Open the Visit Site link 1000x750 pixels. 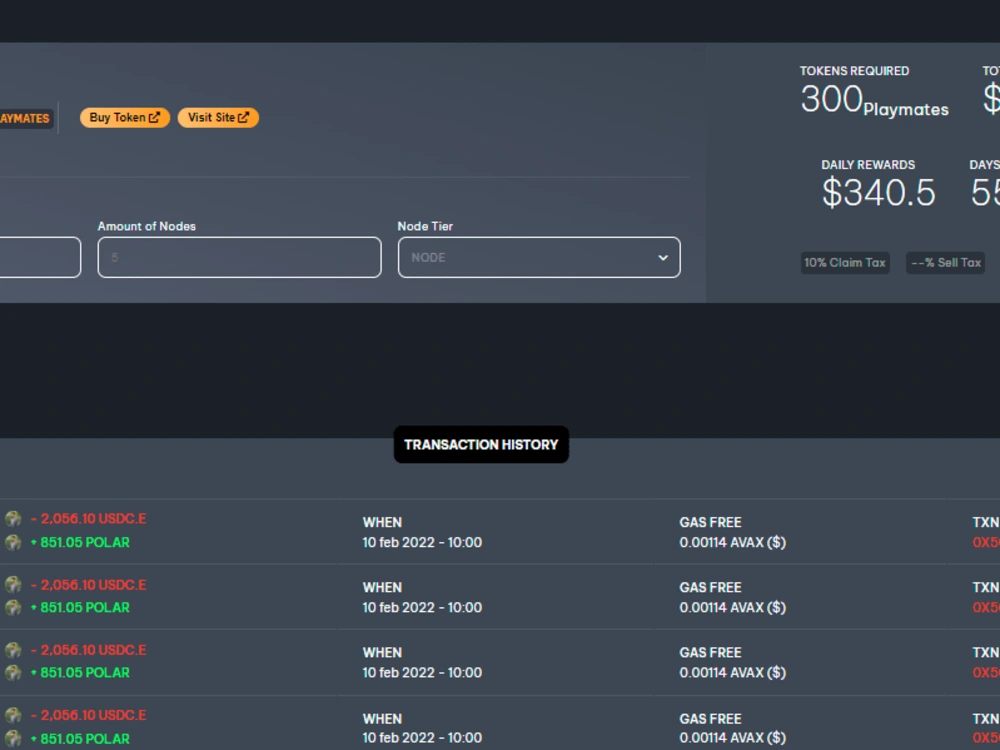[x=218, y=117]
